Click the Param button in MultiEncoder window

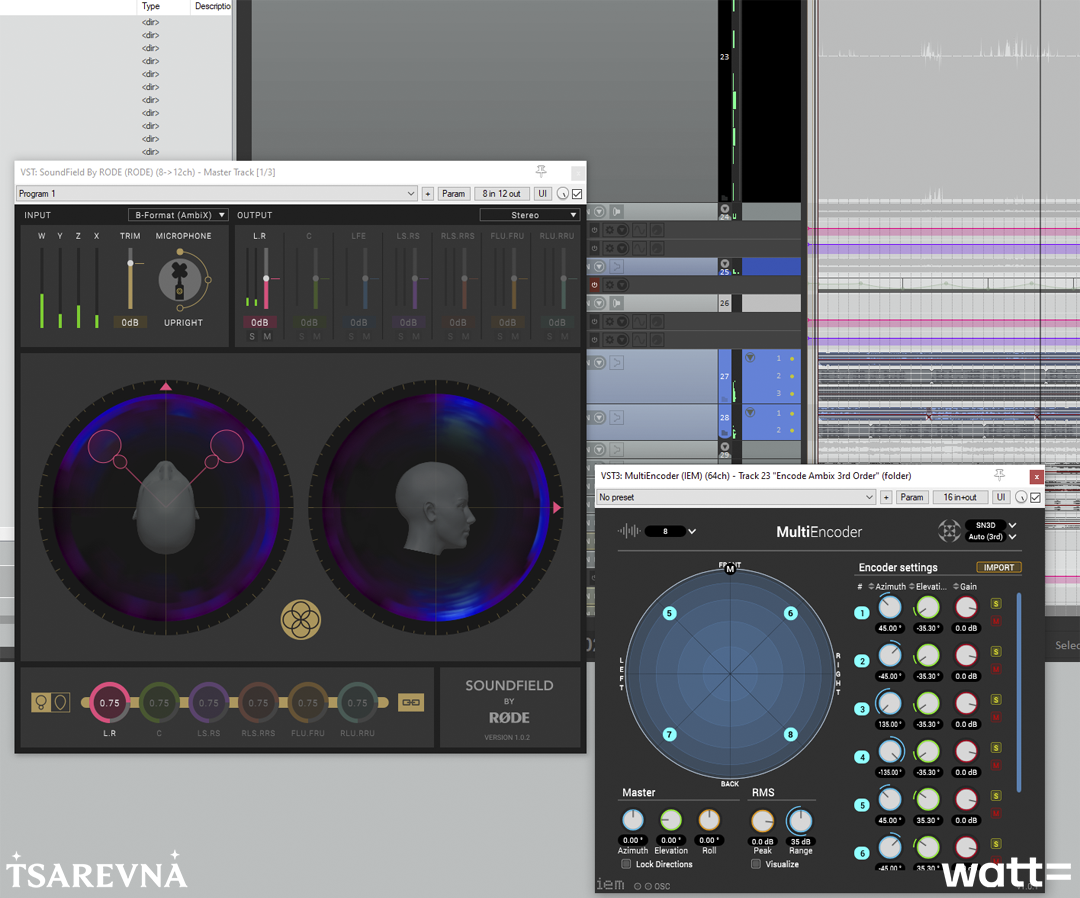[911, 497]
